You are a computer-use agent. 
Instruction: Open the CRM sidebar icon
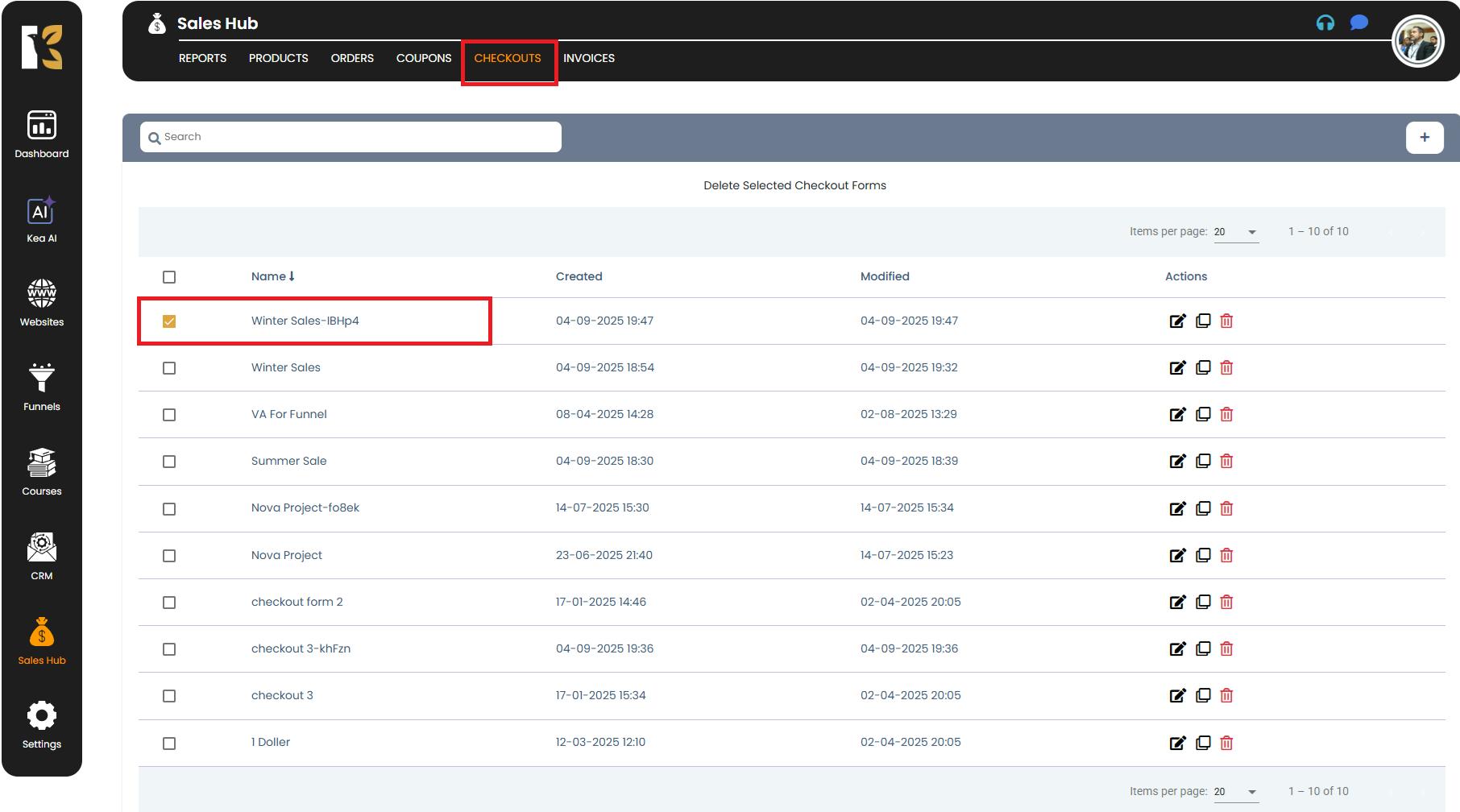[41, 556]
